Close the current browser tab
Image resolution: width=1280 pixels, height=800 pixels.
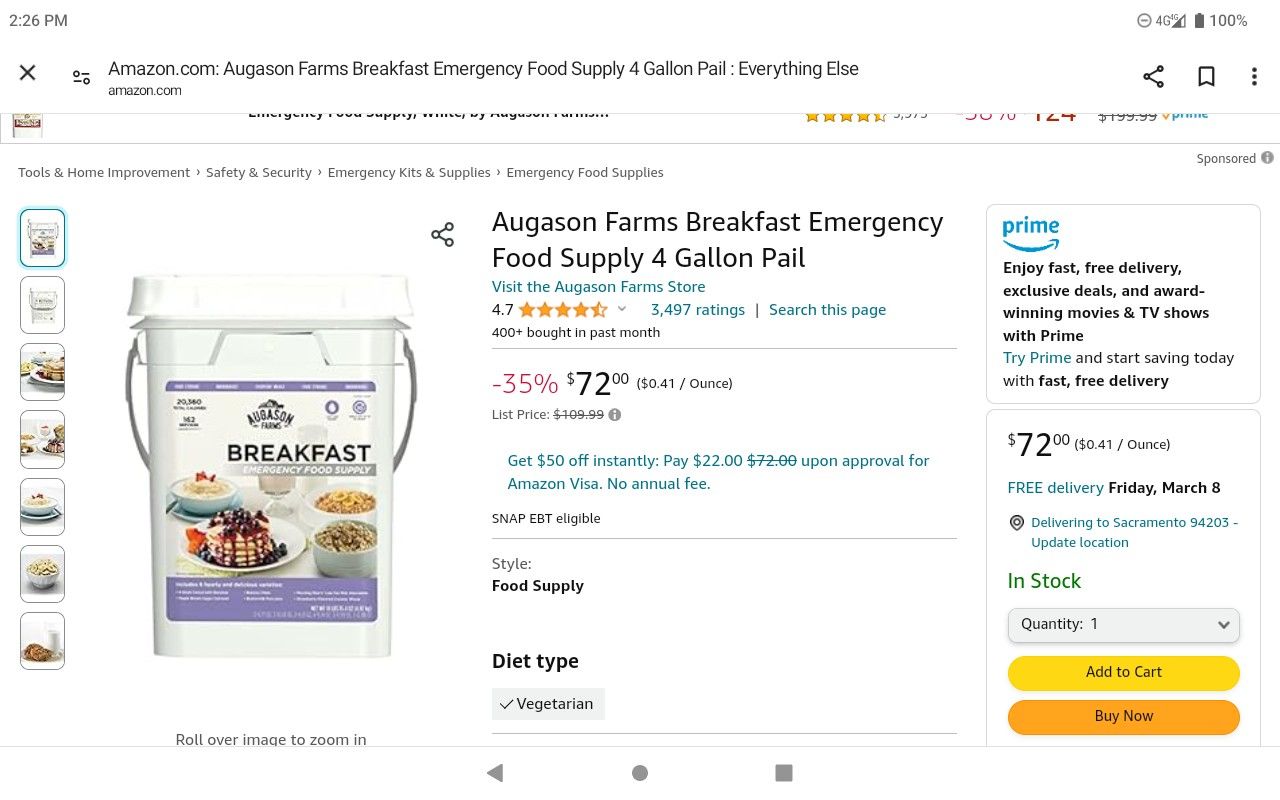[x=27, y=72]
